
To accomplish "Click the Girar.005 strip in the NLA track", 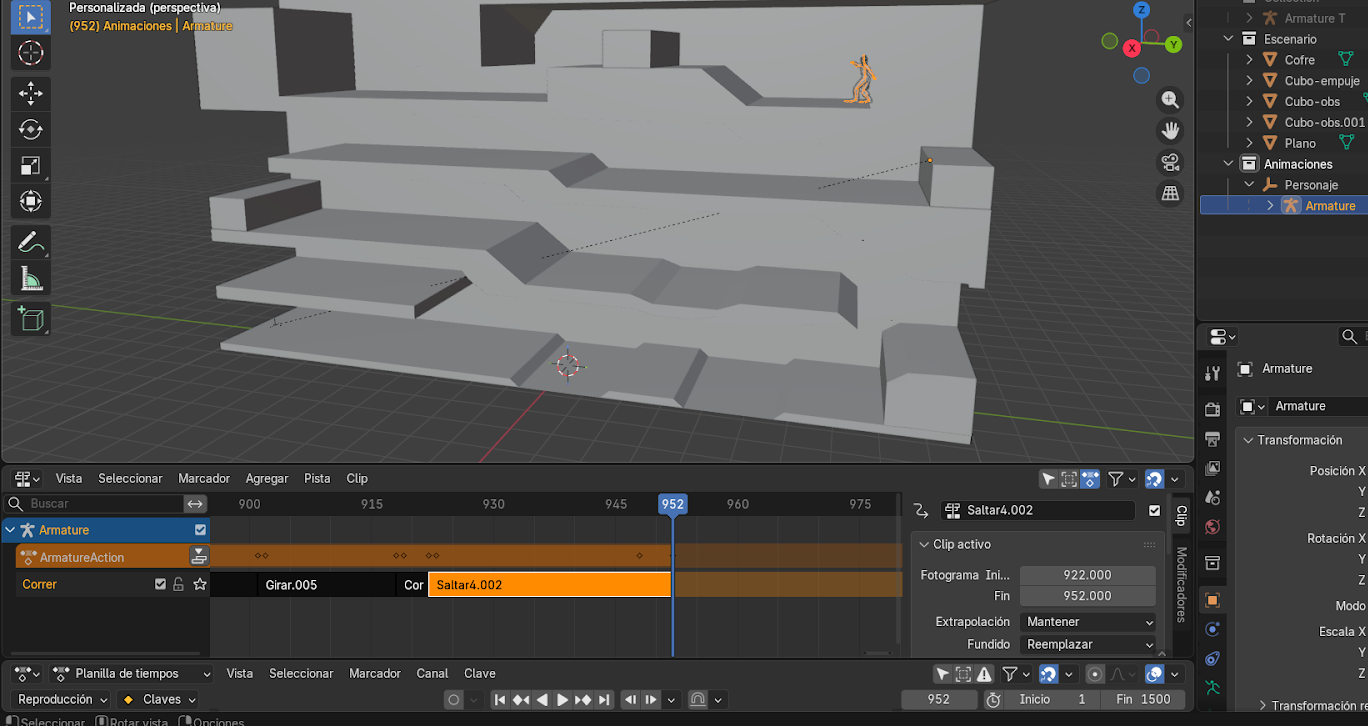I will (x=325, y=585).
